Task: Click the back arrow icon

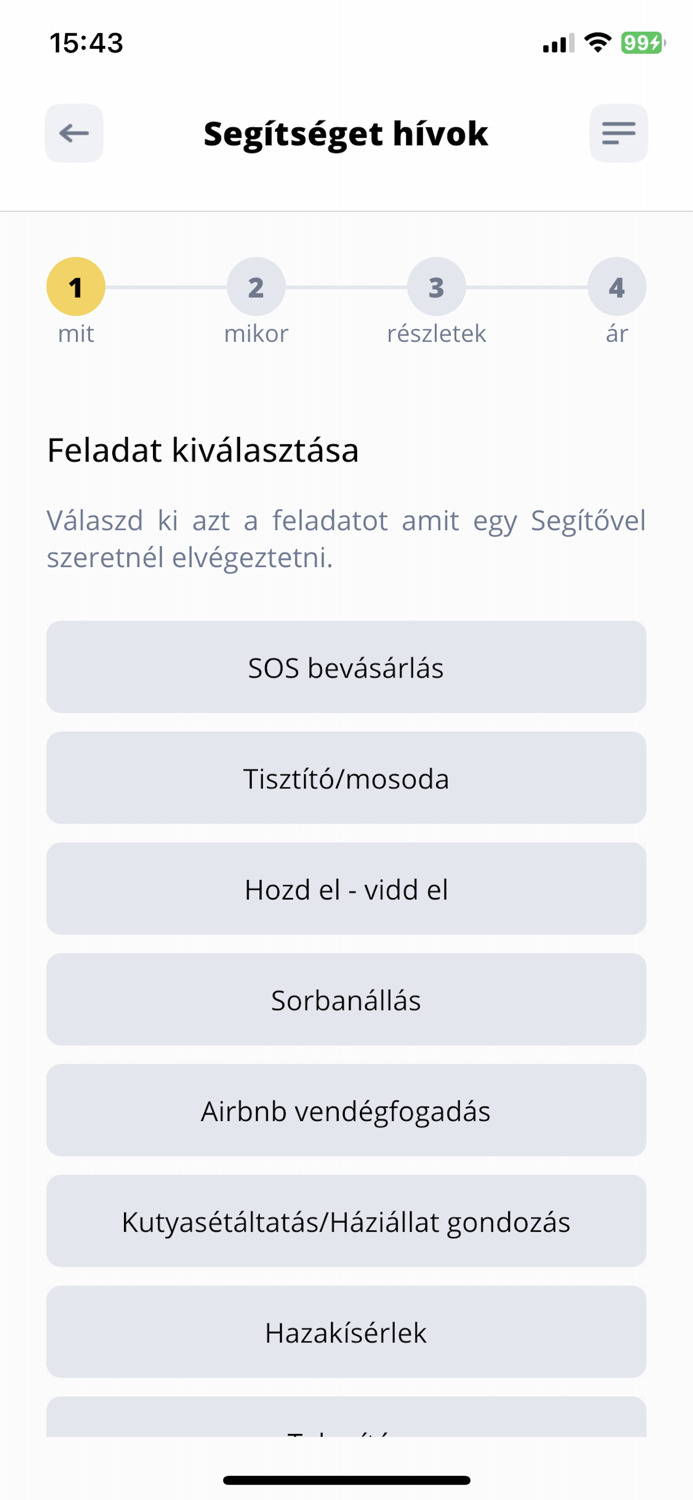Action: coord(73,133)
